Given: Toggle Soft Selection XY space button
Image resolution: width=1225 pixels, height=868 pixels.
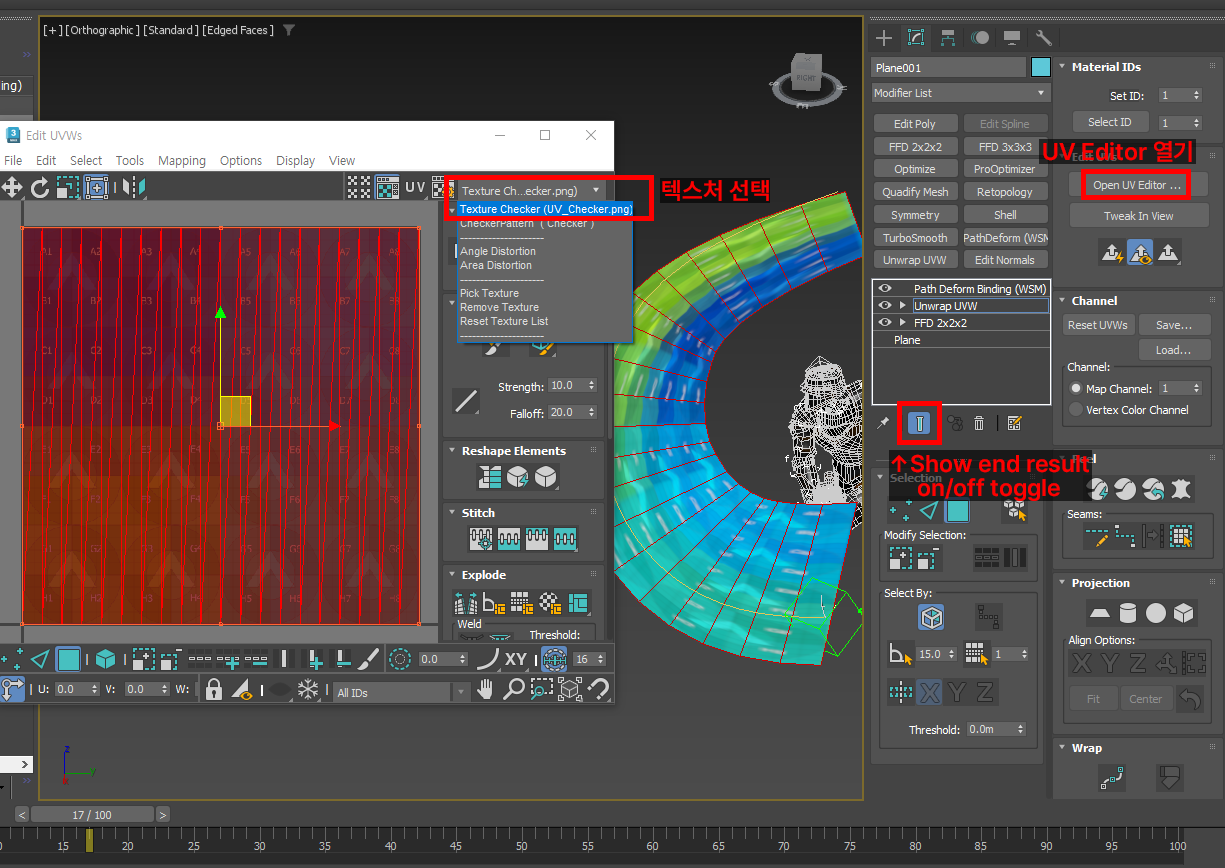Looking at the screenshot, I should pyautogui.click(x=515, y=659).
